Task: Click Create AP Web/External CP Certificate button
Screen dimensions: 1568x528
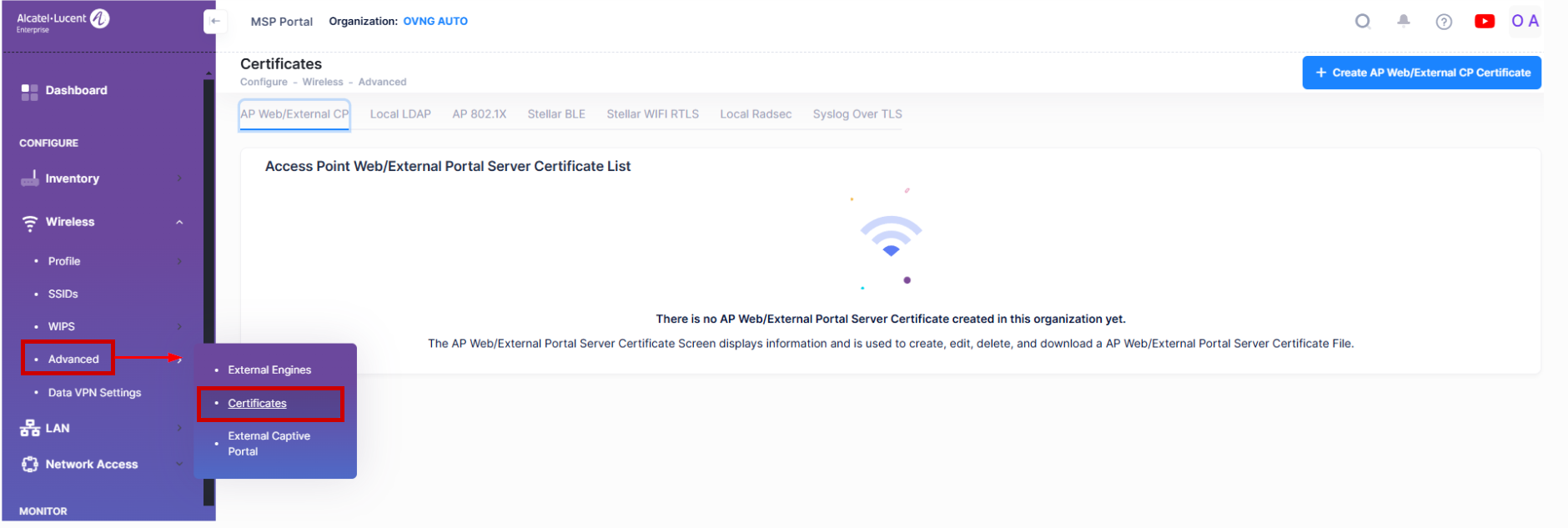Action: click(1421, 73)
